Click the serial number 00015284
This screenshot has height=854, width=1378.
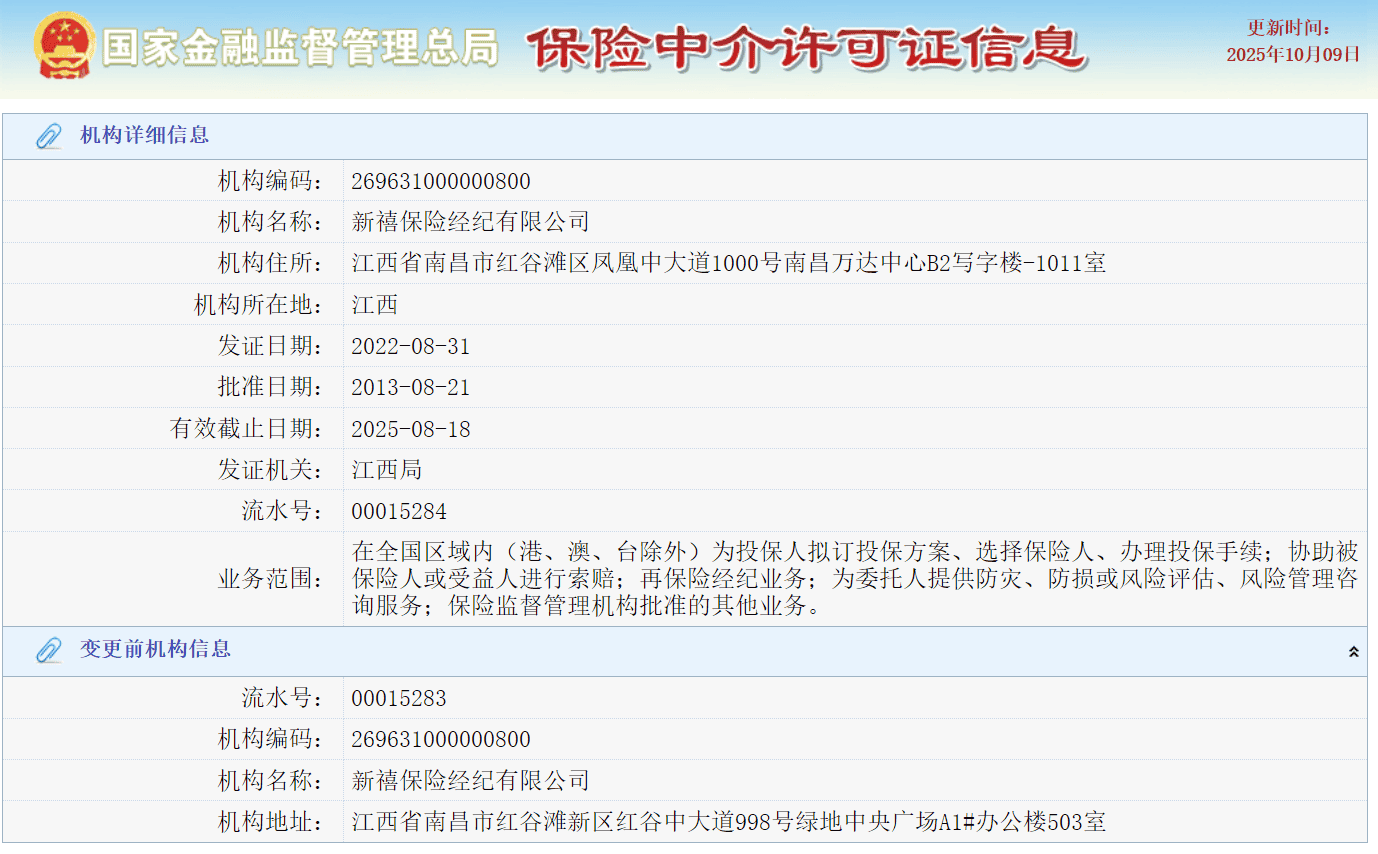pyautogui.click(x=398, y=512)
